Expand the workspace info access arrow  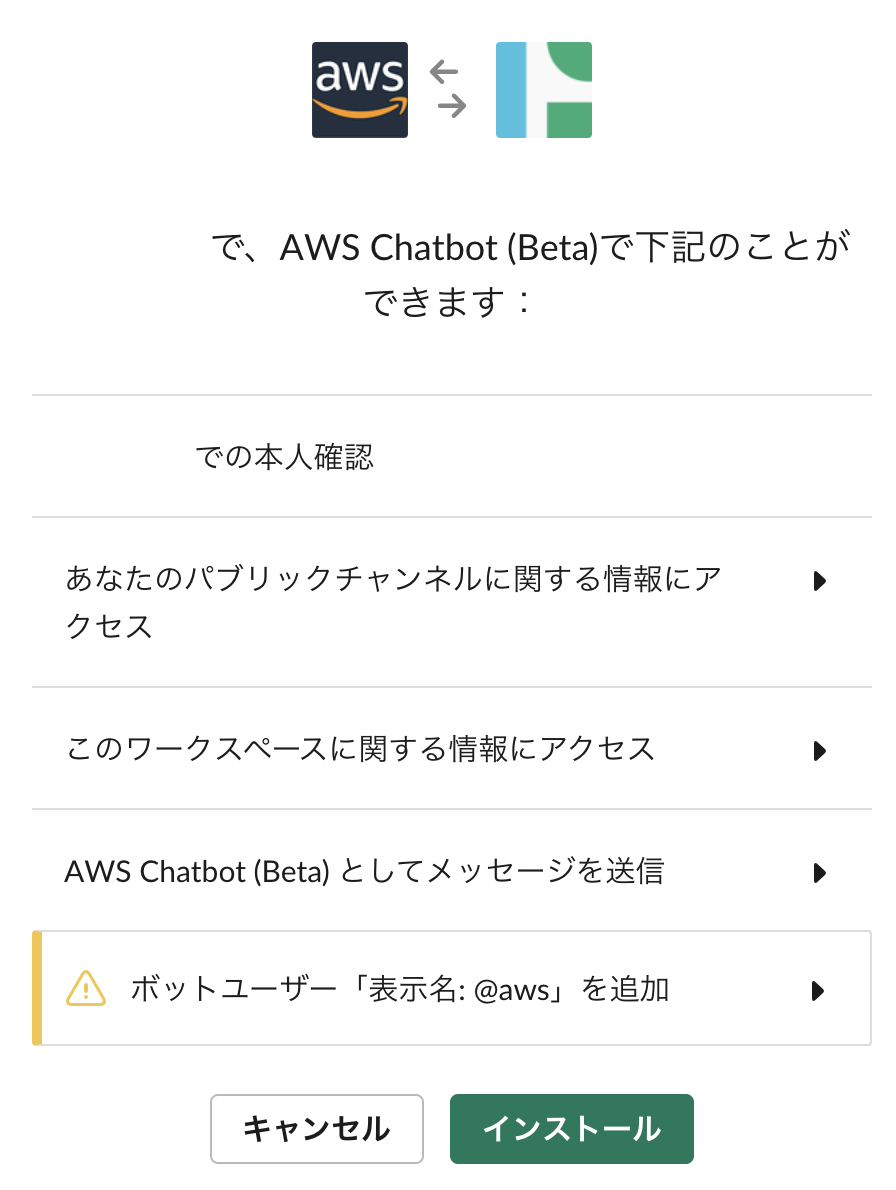point(819,750)
